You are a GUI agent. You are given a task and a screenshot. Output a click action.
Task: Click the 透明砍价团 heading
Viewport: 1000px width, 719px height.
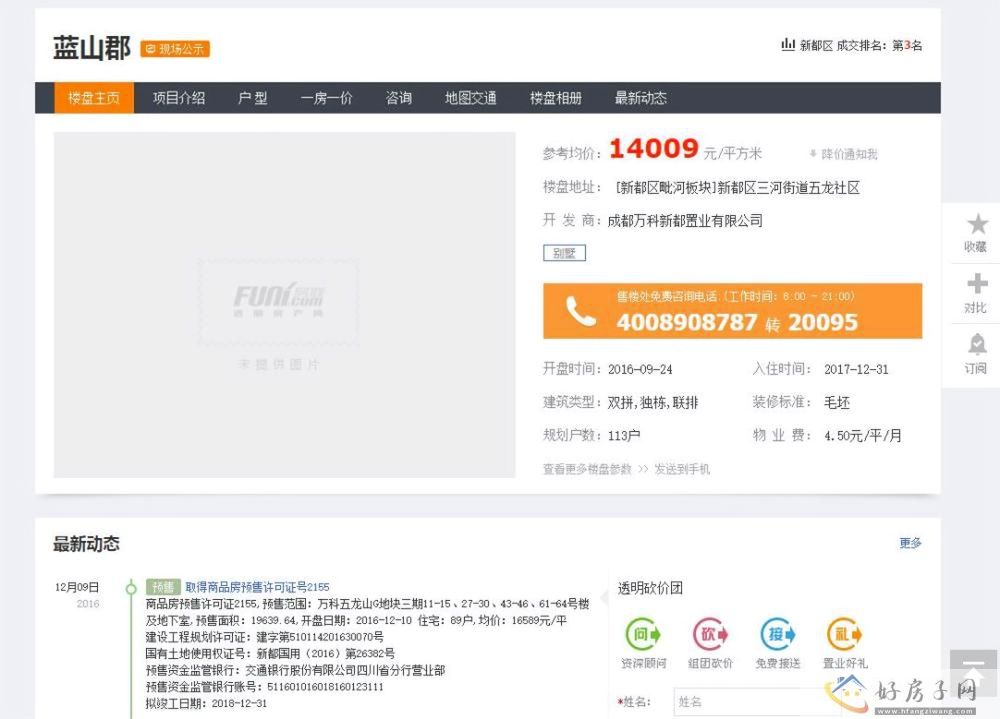[x=650, y=588]
